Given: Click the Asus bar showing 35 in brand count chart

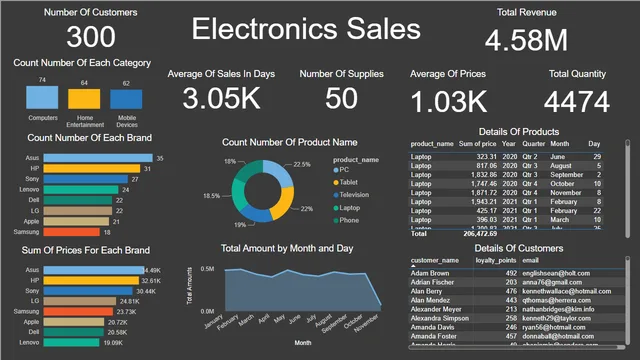Looking at the screenshot, I should 98,158.
